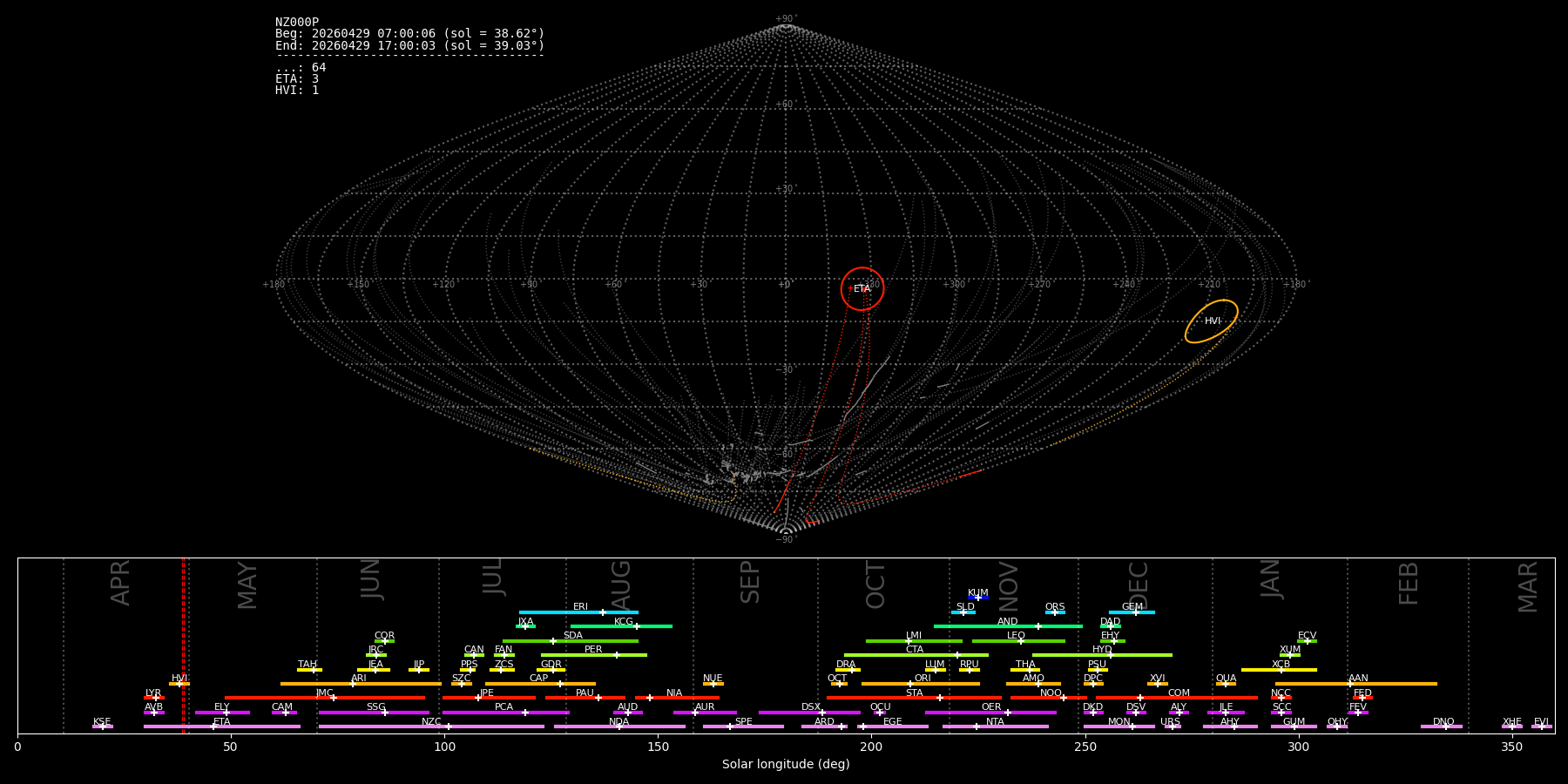Click the HVI label in the timeline
1568x784 pixels.
[x=179, y=679]
